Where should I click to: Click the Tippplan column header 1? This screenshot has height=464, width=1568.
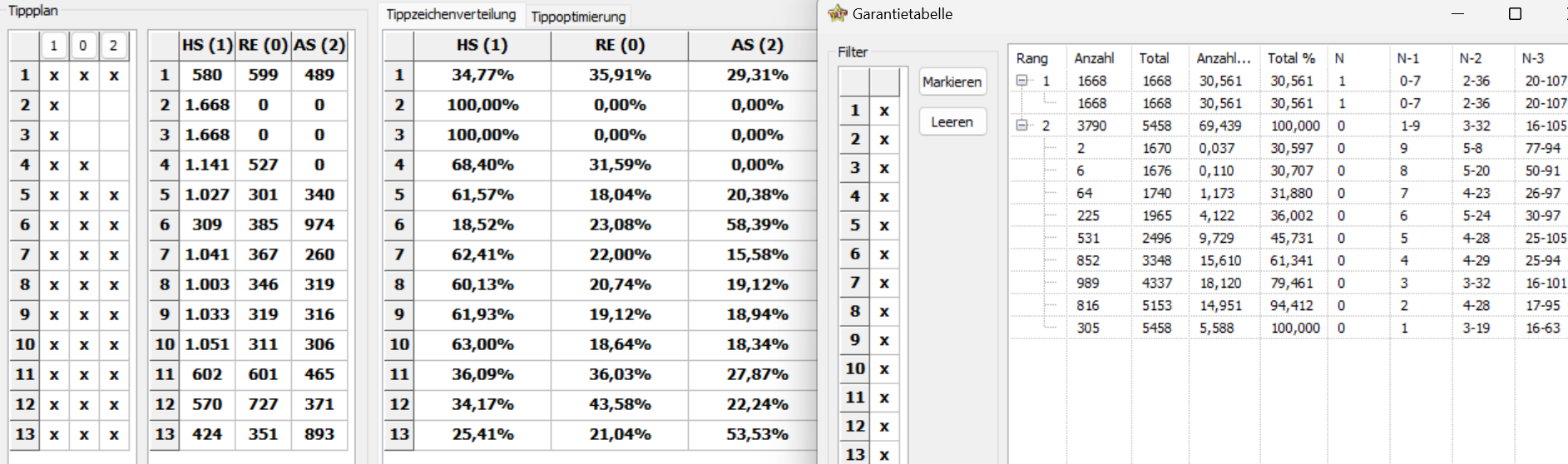click(54, 45)
